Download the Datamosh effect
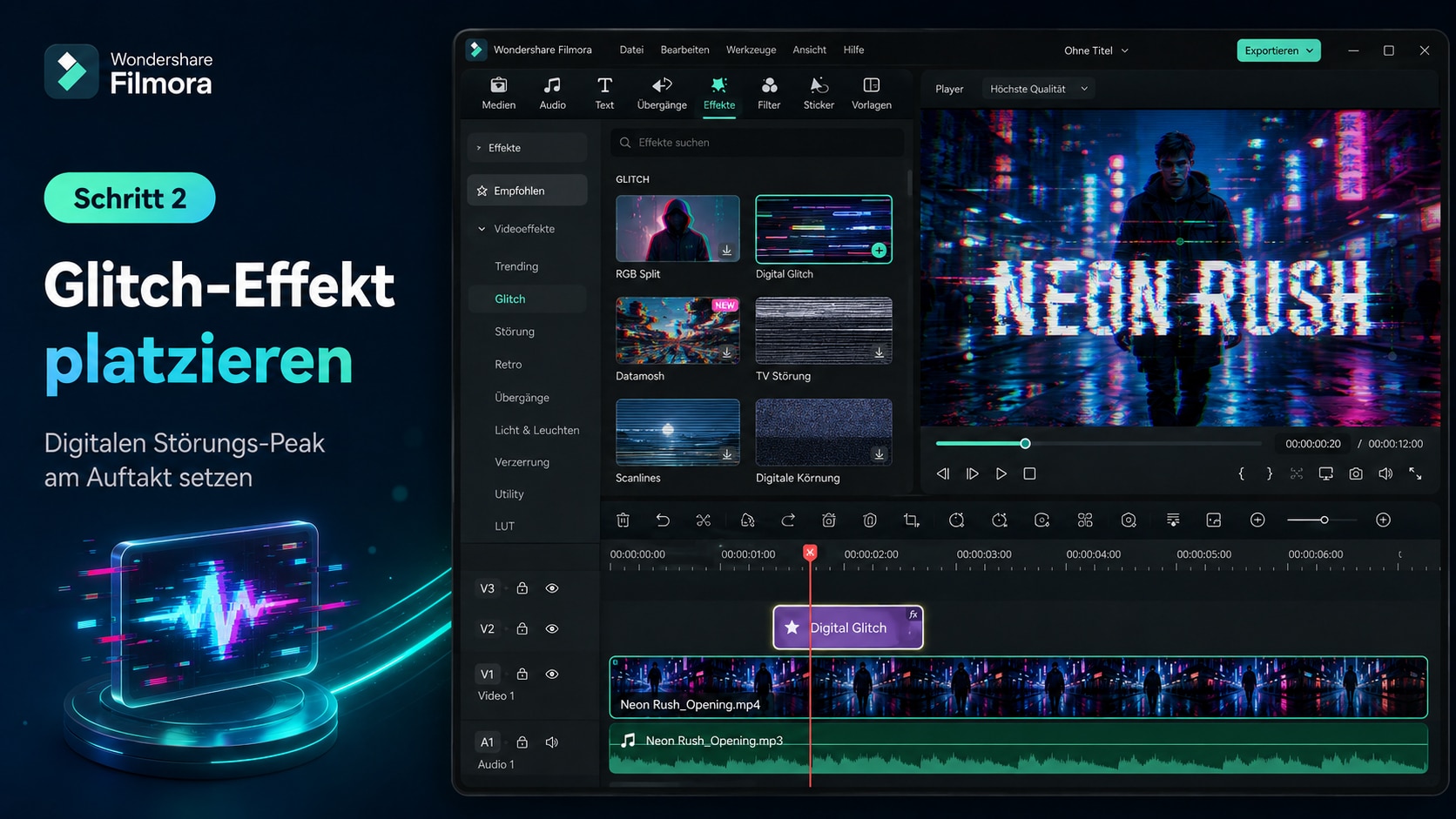 (726, 352)
